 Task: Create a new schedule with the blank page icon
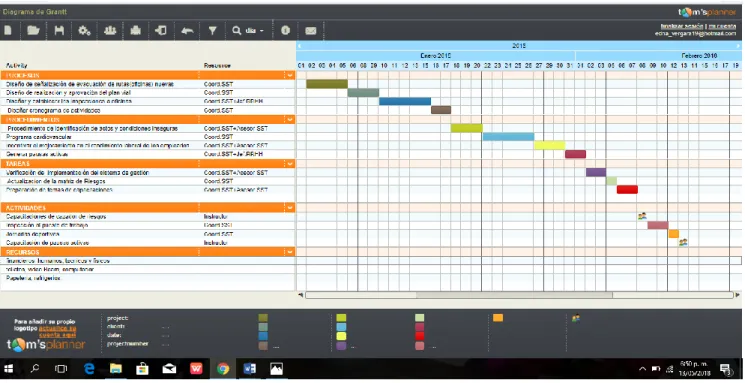click(8, 30)
